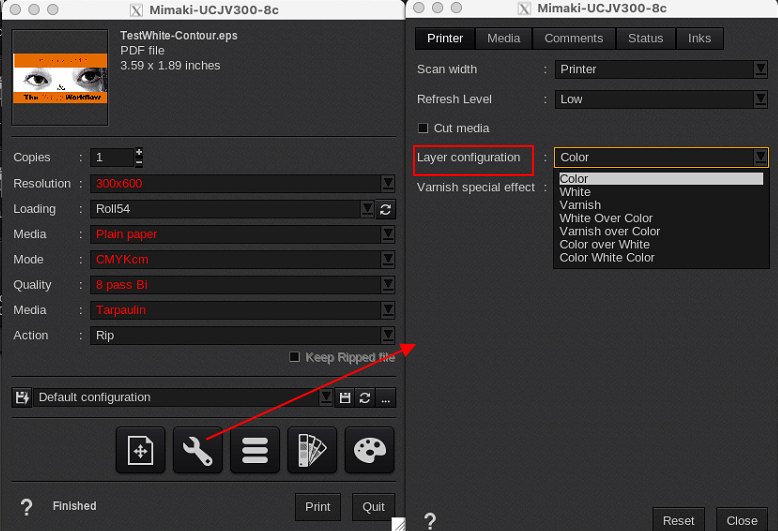This screenshot has width=778, height=531.
Task: Decrease copies with the minus stepper
Action: 139,162
